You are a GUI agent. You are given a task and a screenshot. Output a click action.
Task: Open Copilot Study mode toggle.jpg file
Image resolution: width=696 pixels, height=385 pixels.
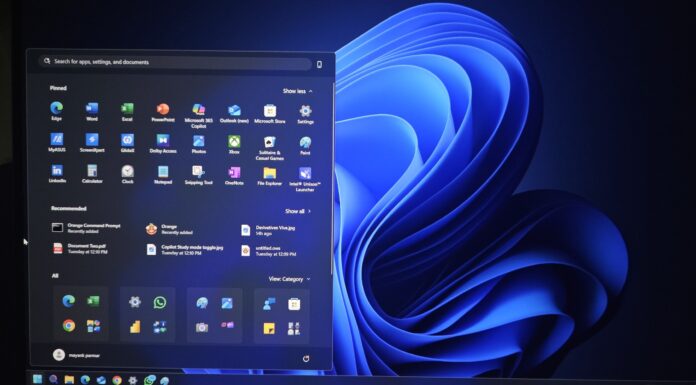[185, 250]
